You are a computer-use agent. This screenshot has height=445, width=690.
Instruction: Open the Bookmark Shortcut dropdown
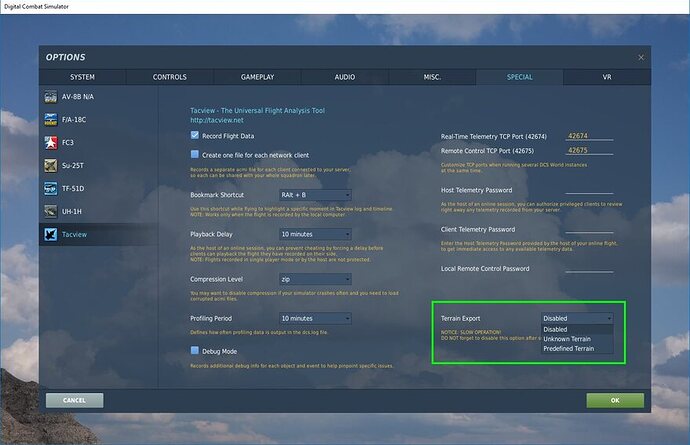coord(315,195)
